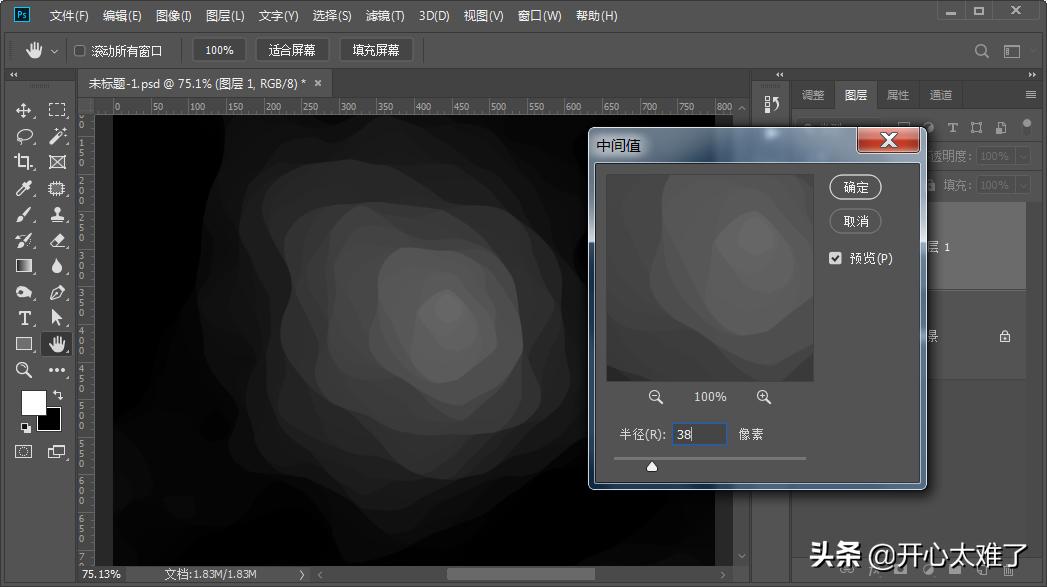Confirm the filter with 确定
This screenshot has height=587, width=1047.
(x=855, y=187)
